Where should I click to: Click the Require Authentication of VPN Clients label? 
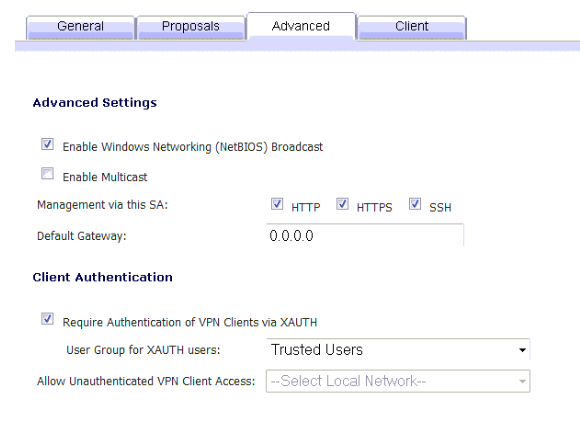coord(190,322)
